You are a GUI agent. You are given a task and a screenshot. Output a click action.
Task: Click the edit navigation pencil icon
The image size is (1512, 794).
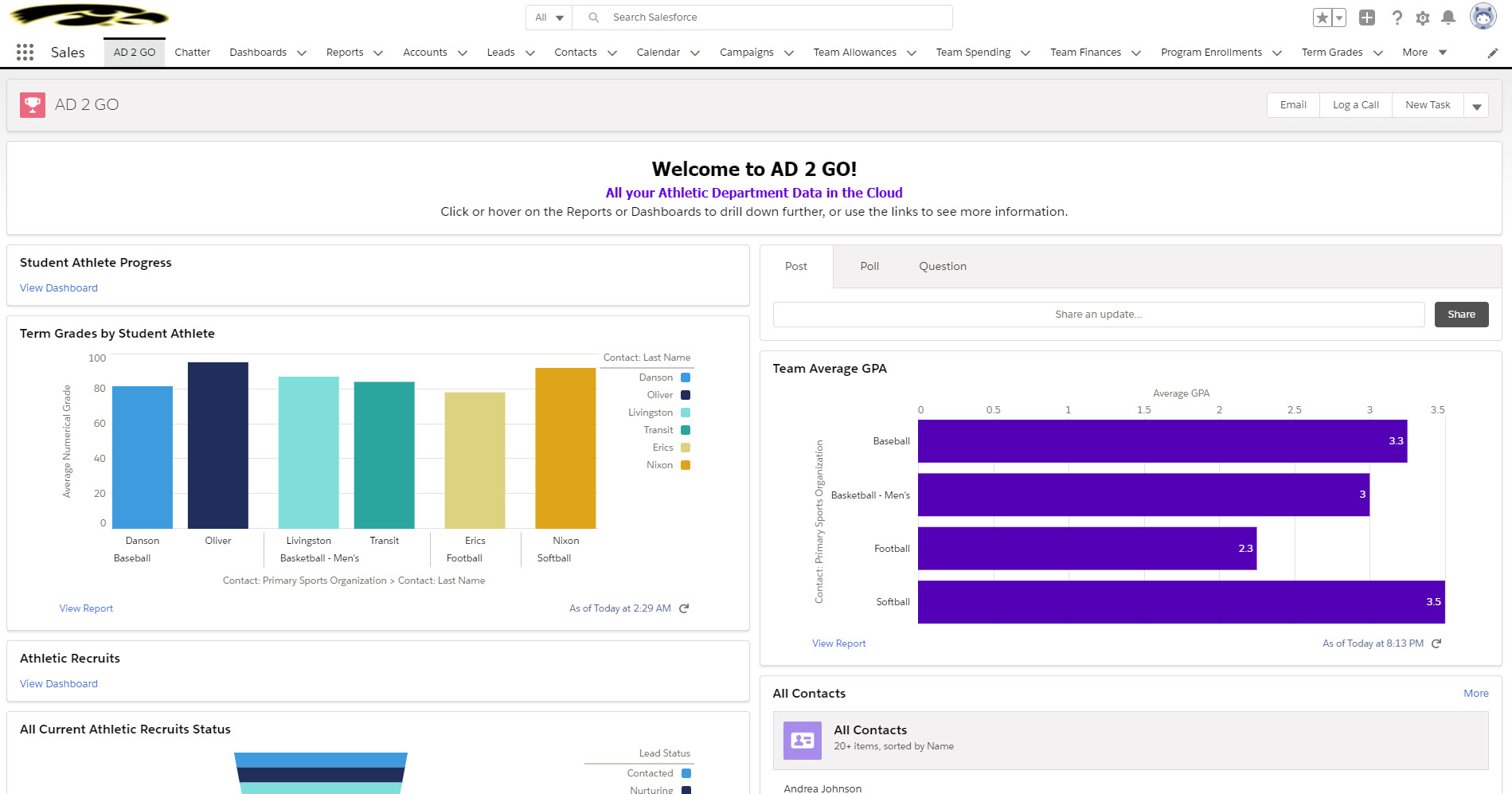pos(1493,53)
